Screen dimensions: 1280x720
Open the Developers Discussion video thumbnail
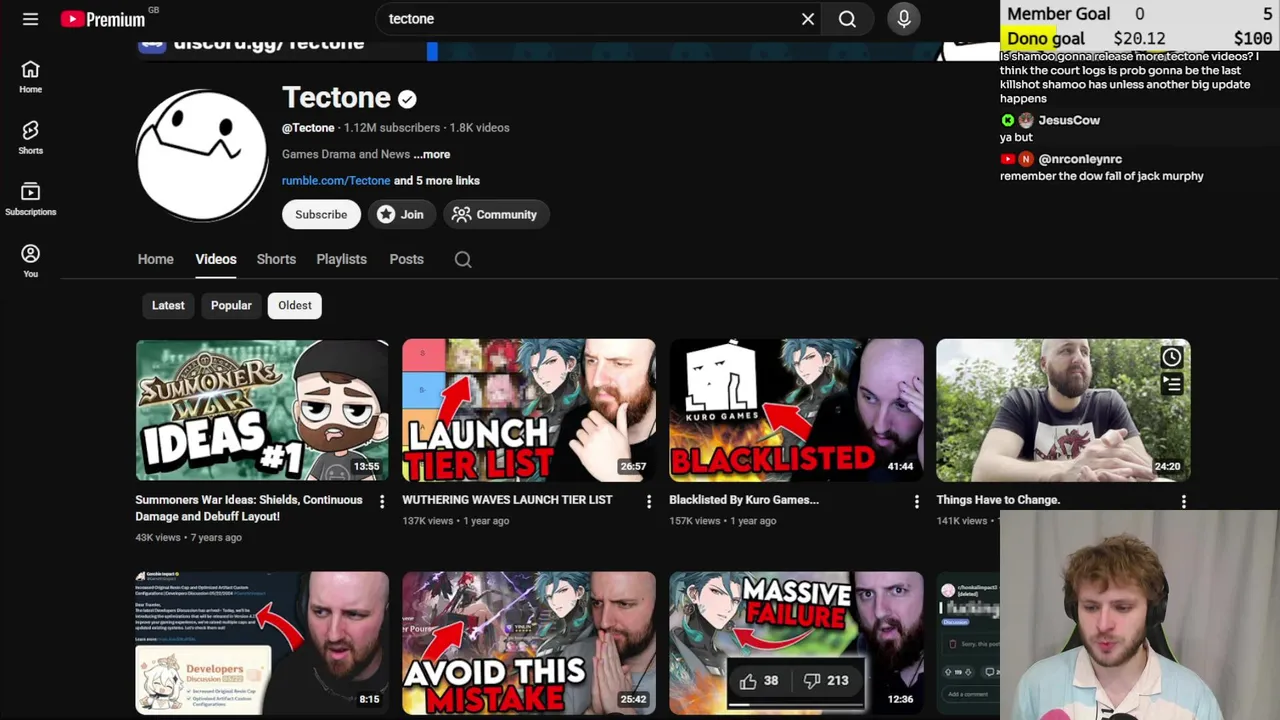(x=262, y=643)
